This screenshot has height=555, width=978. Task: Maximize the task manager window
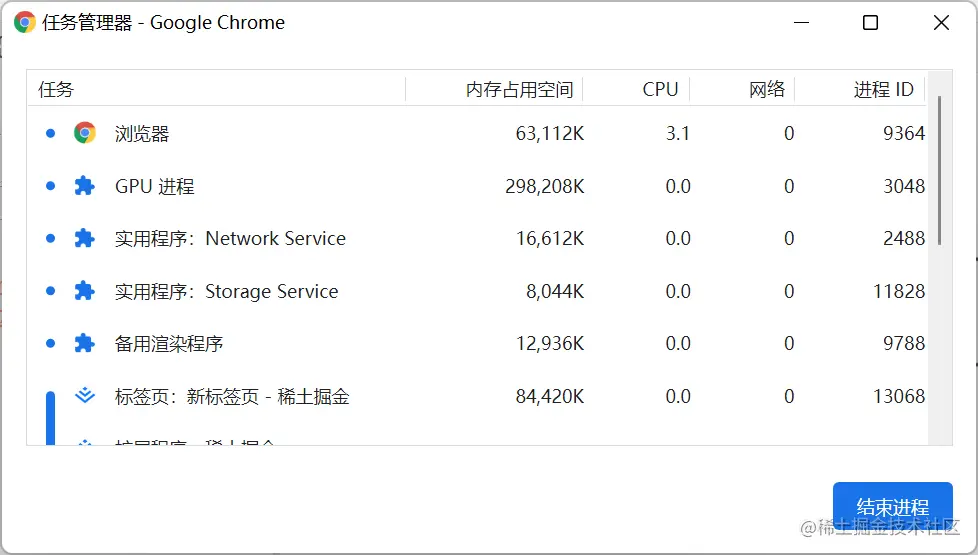click(x=870, y=22)
